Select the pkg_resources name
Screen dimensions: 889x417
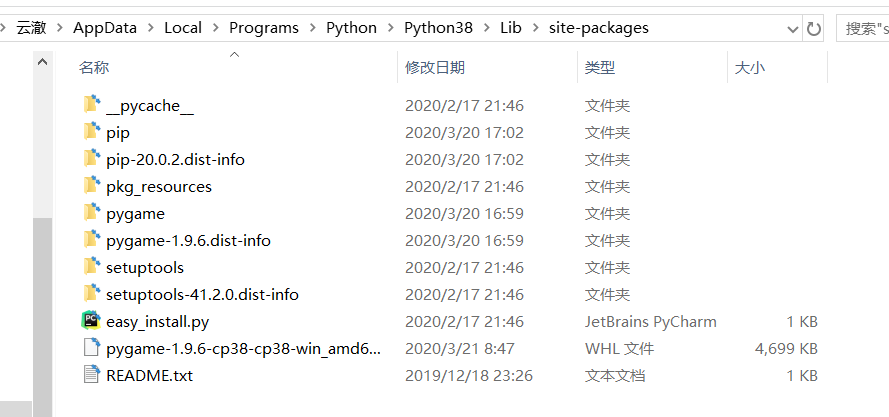pyautogui.click(x=159, y=187)
